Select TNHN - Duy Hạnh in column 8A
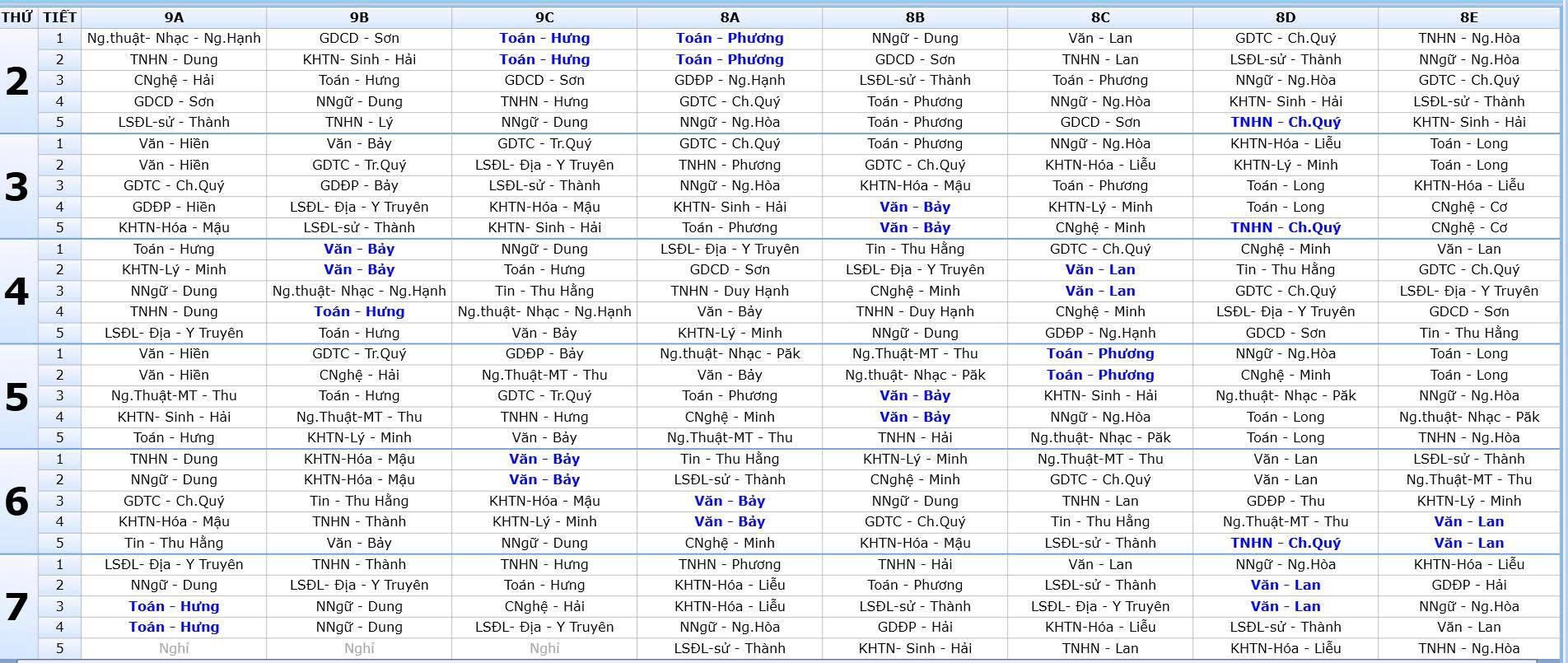The width and height of the screenshot is (1568, 663). (x=730, y=291)
